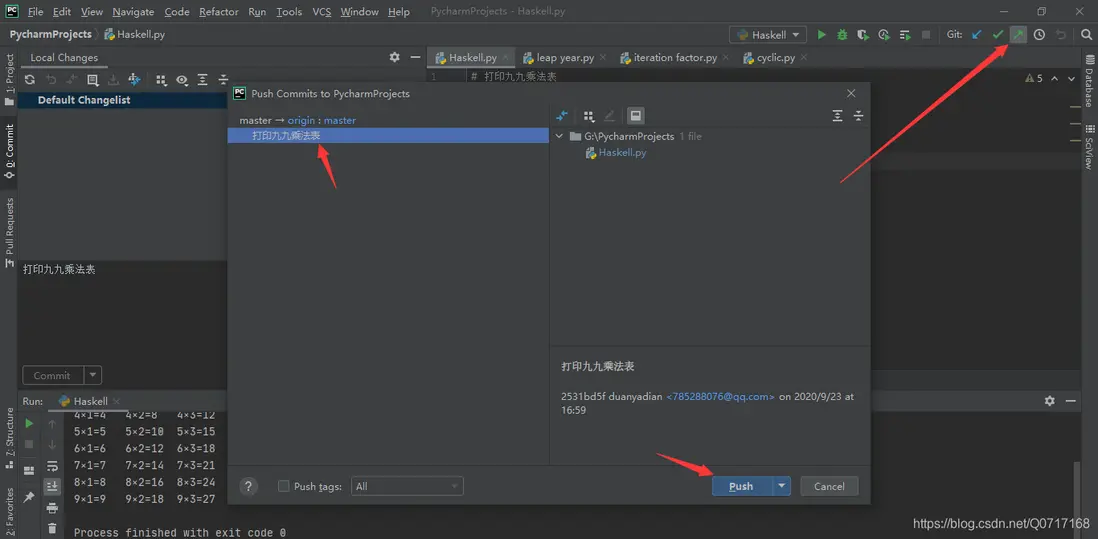This screenshot has height=539, width=1098.
Task: Open the Tools menu
Action: (289, 12)
